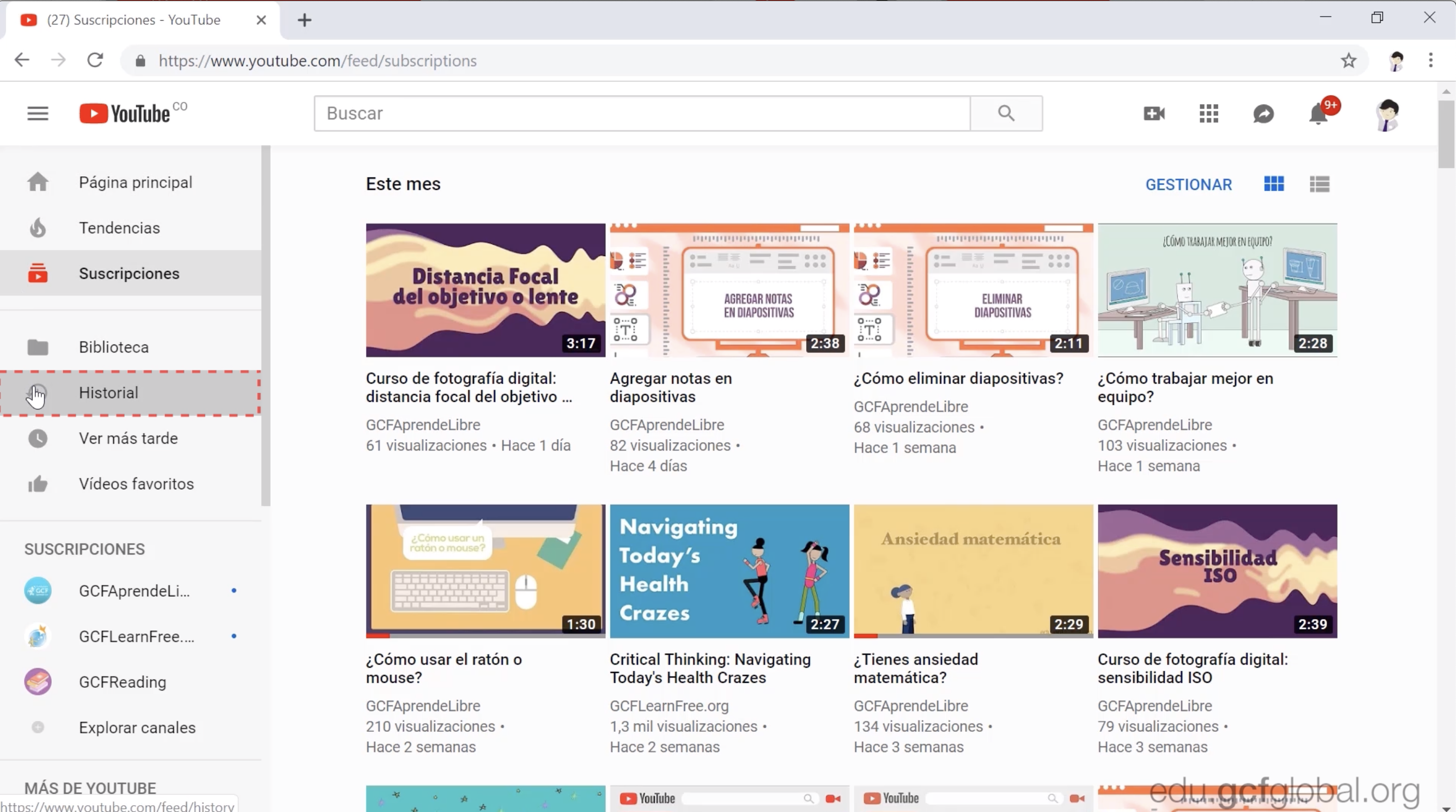Focus the Buscar search field

[x=642, y=113]
